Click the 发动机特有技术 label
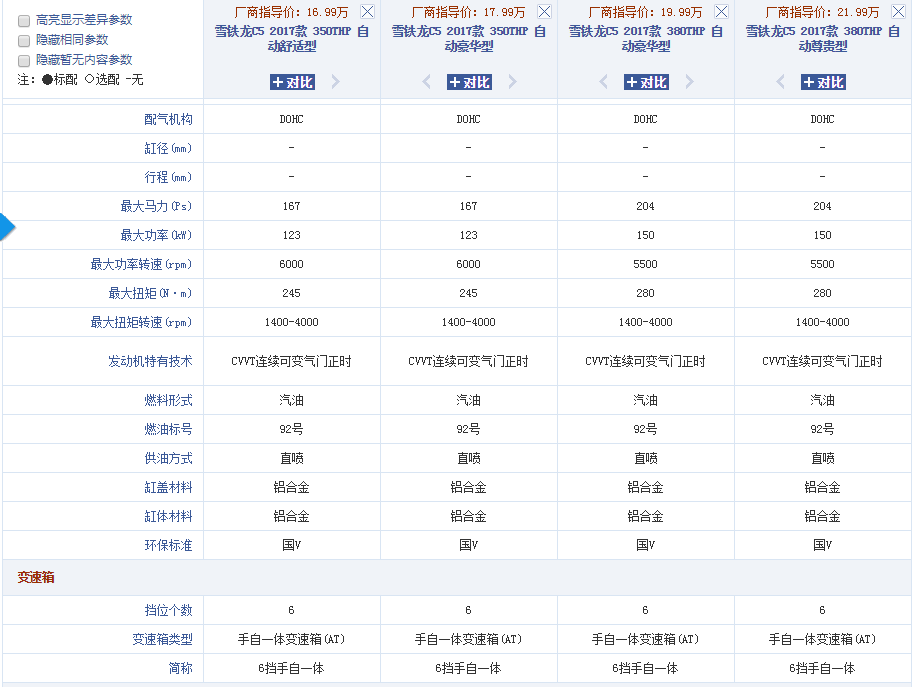This screenshot has width=918, height=687. [150, 361]
